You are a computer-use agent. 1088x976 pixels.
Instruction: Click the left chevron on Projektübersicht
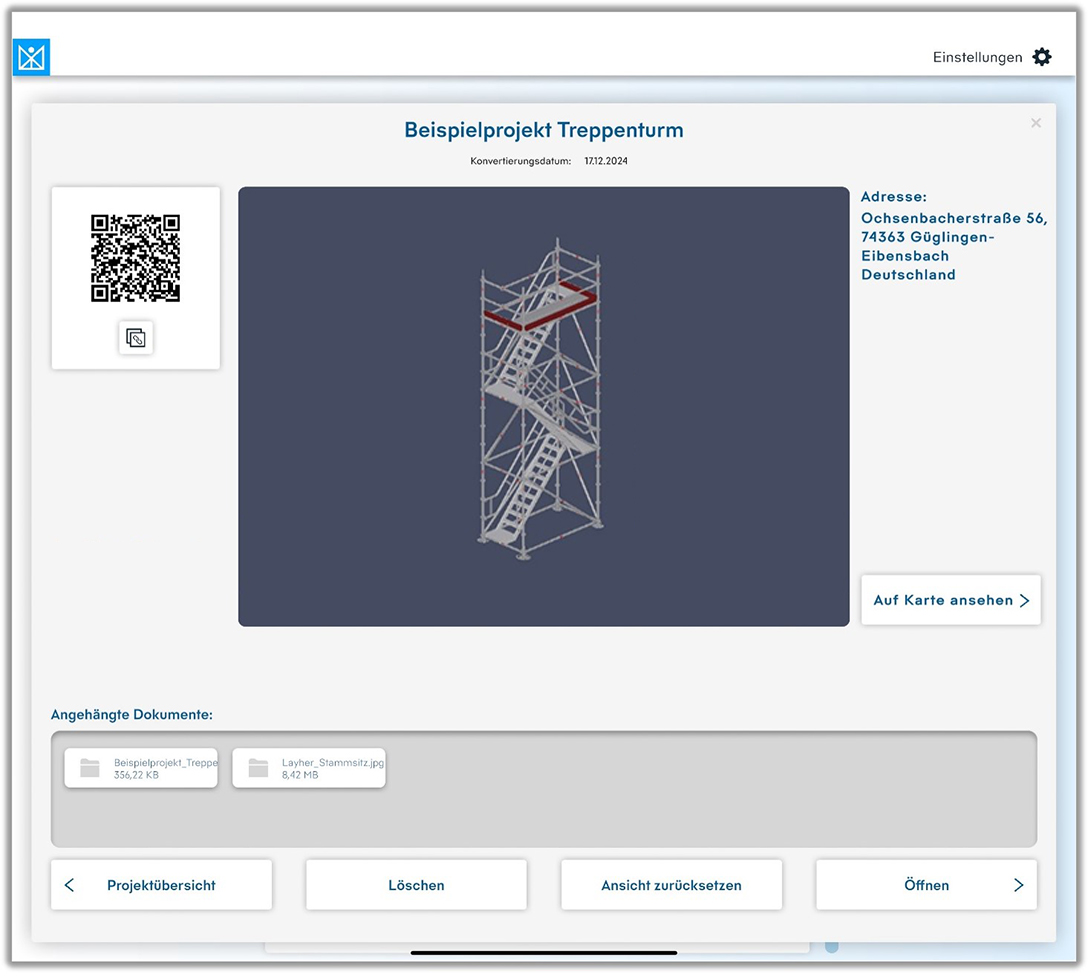[70, 885]
